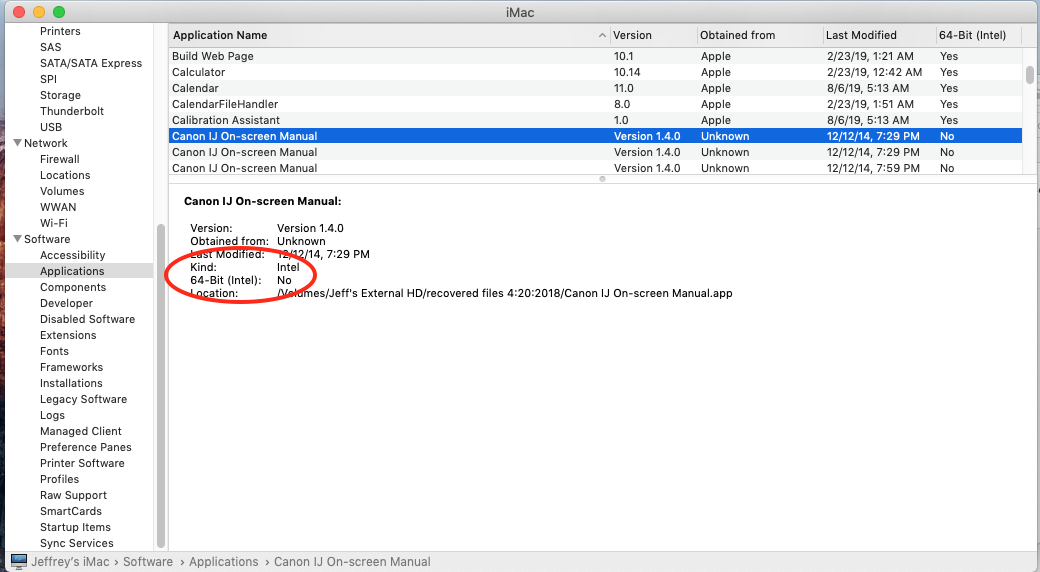Click Applications in the path bar
1040x572 pixels.
point(224,561)
